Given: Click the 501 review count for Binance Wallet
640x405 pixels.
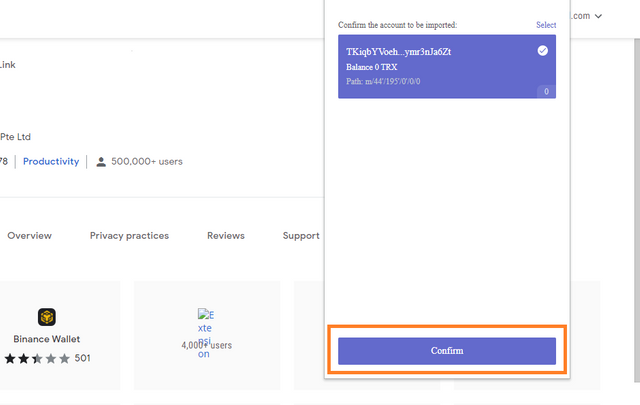Looking at the screenshot, I should (82, 358).
